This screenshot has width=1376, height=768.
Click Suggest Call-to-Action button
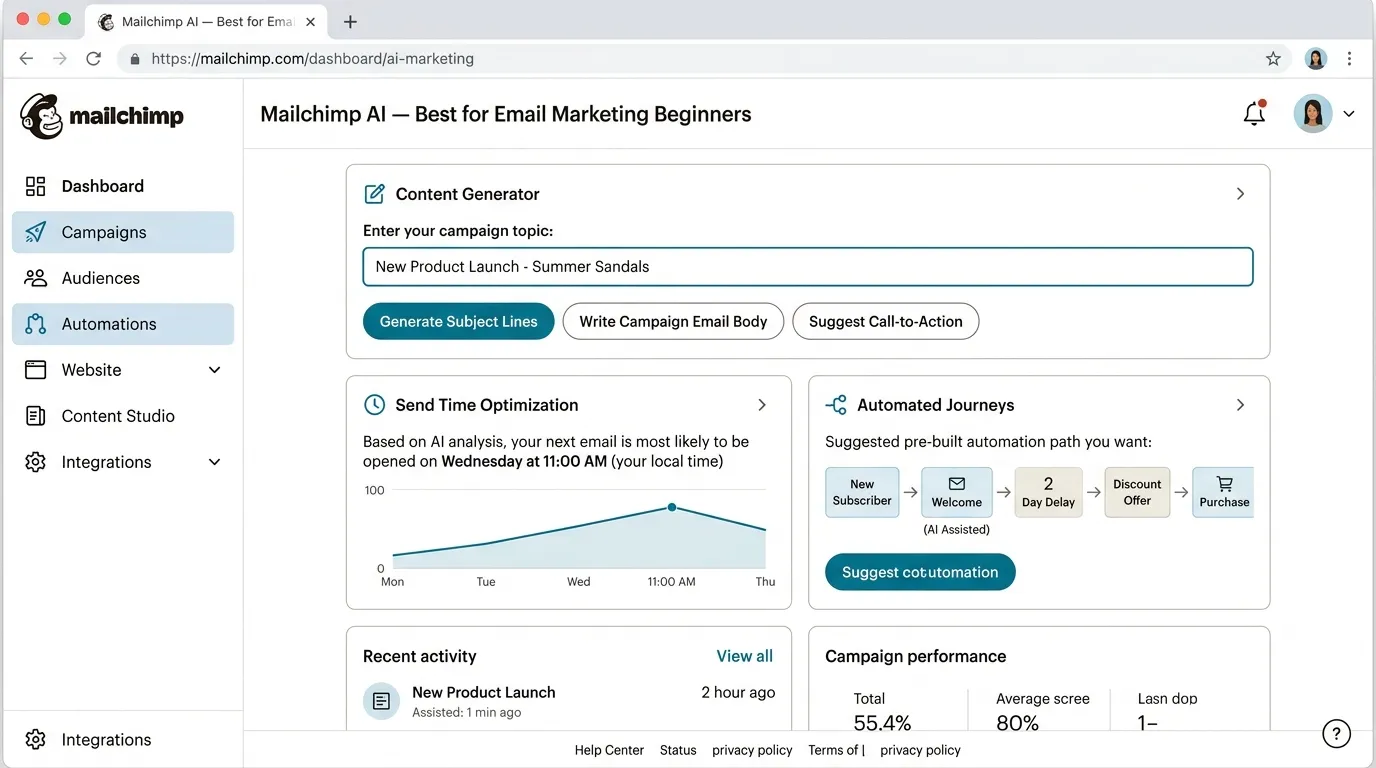click(886, 321)
